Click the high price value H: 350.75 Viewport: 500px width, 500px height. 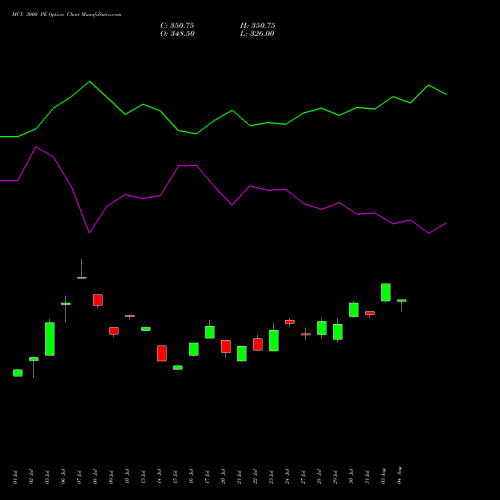(x=258, y=26)
